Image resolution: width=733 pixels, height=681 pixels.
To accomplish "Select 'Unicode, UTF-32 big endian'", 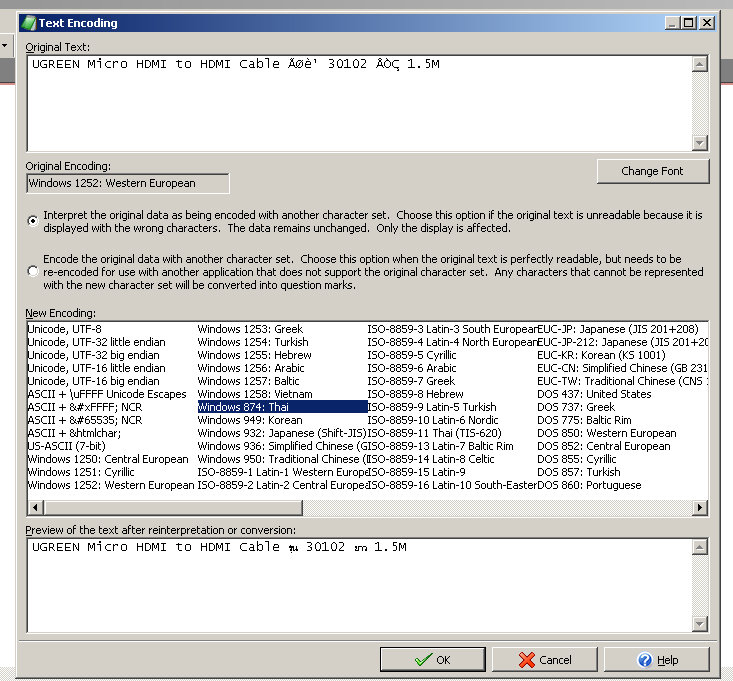I will (93, 355).
